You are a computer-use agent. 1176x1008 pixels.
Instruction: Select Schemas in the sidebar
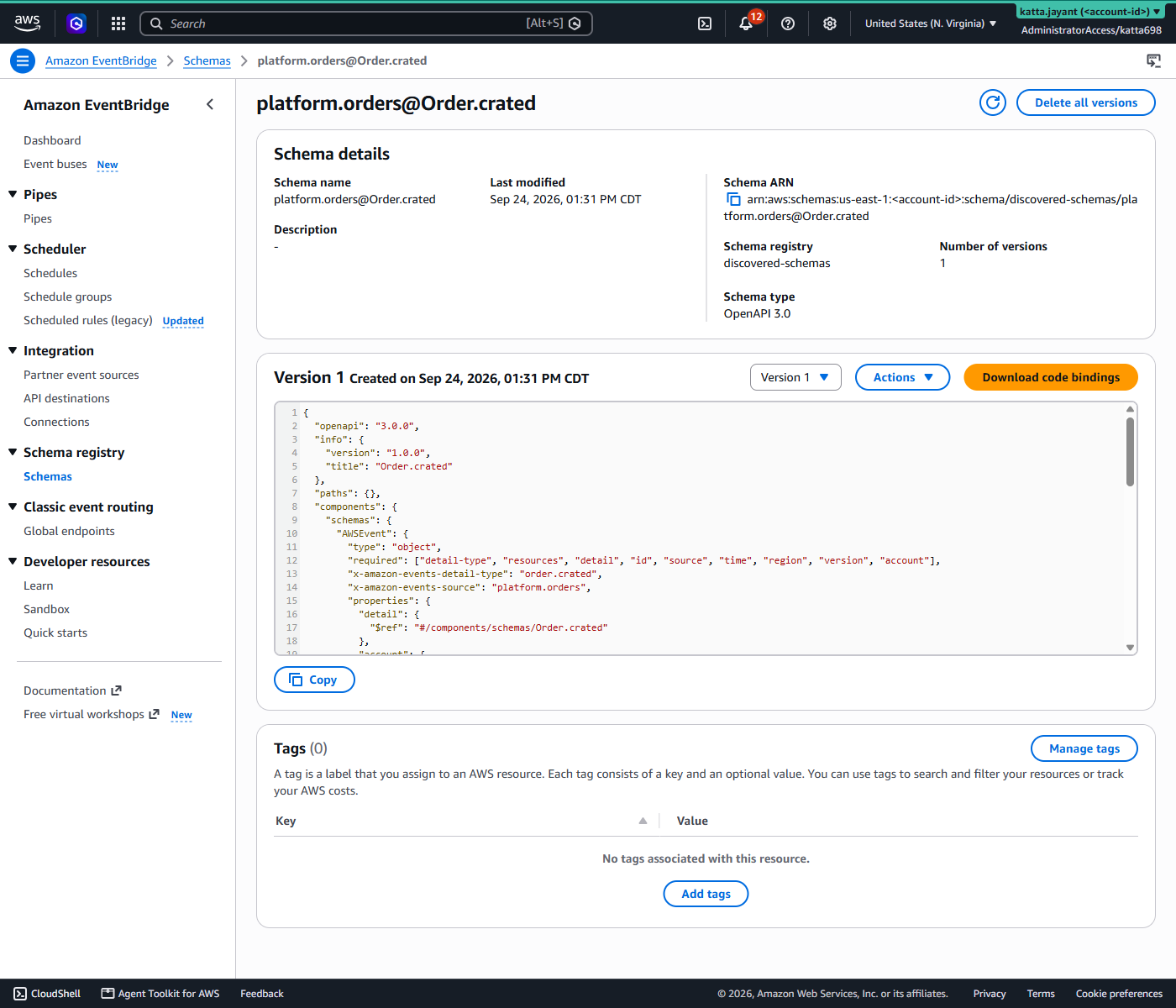coord(48,476)
